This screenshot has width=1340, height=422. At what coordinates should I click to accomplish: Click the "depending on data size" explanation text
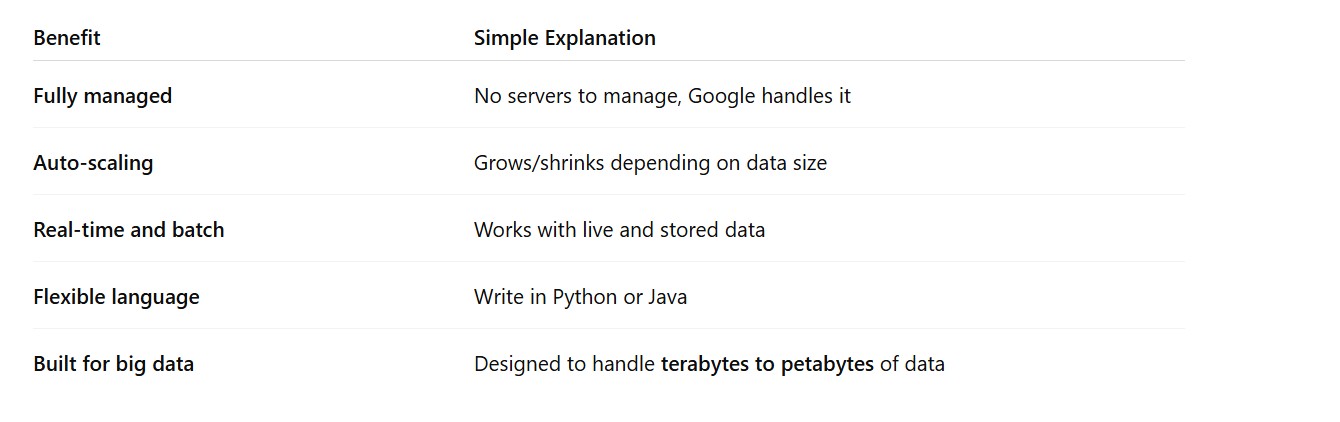click(719, 163)
